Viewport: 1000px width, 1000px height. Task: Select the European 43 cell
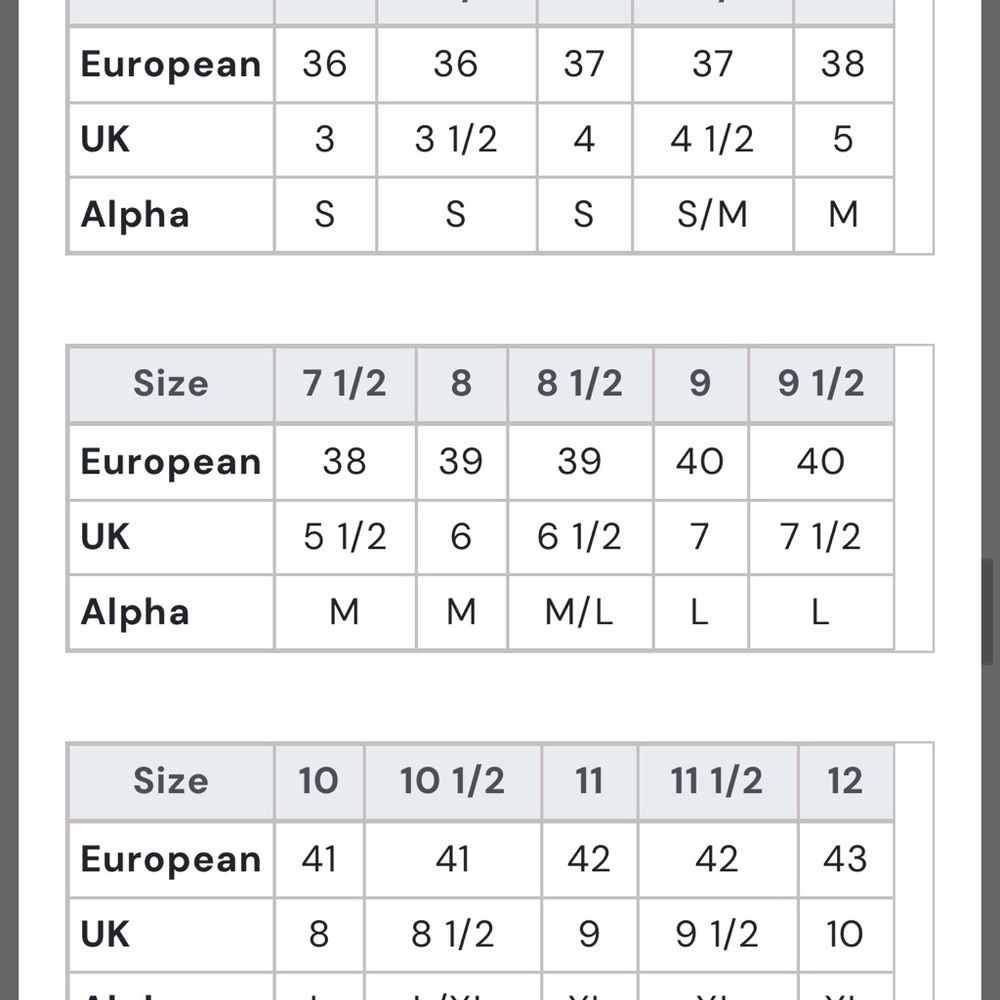click(x=844, y=859)
